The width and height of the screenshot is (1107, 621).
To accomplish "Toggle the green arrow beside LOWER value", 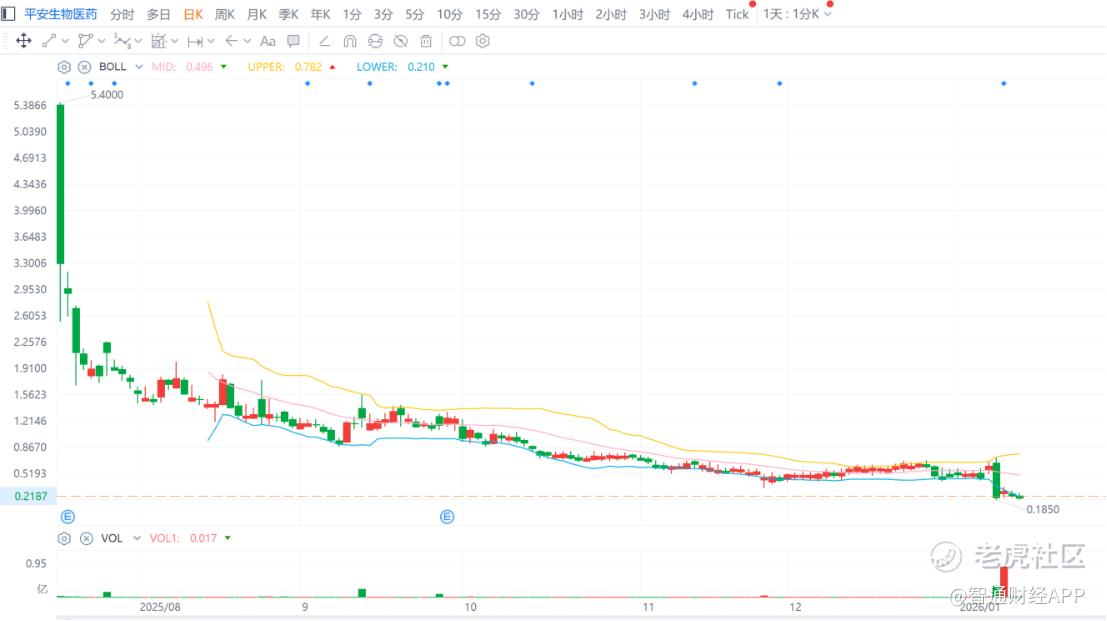I will [445, 67].
